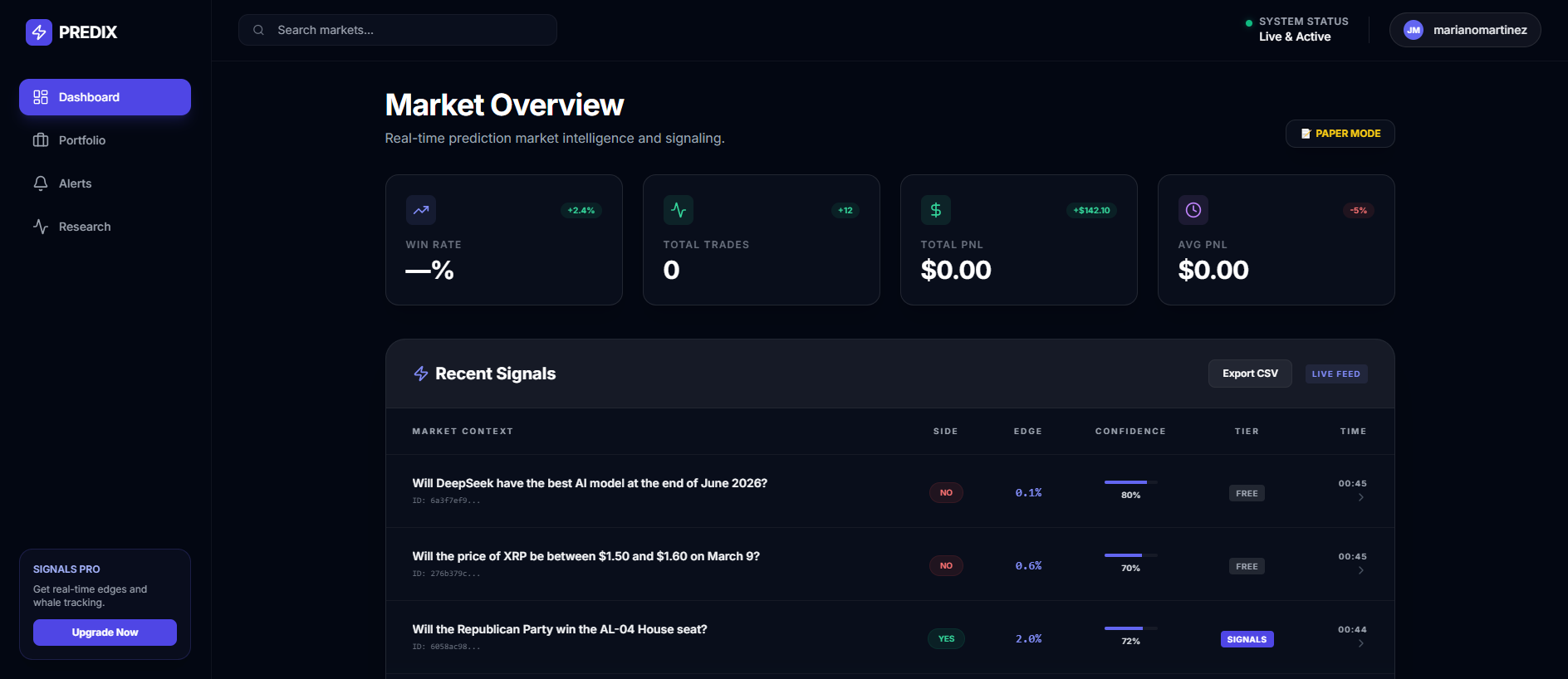Click the +2.4% win rate badge

pos(581,210)
